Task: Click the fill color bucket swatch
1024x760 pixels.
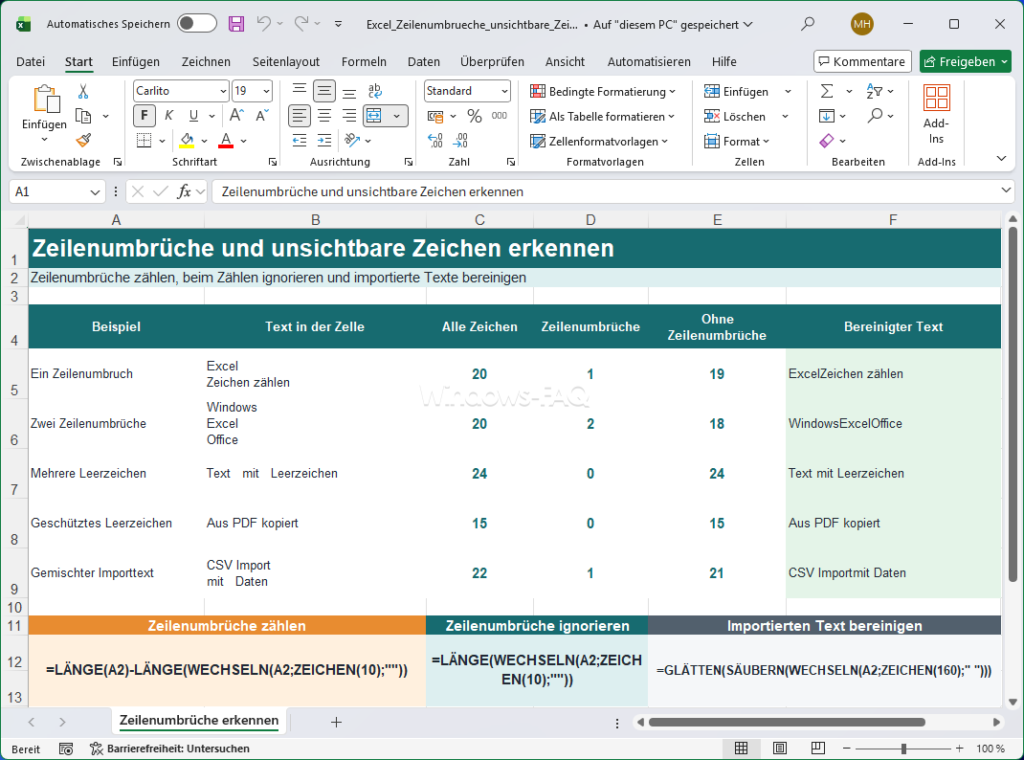Action: (x=187, y=140)
